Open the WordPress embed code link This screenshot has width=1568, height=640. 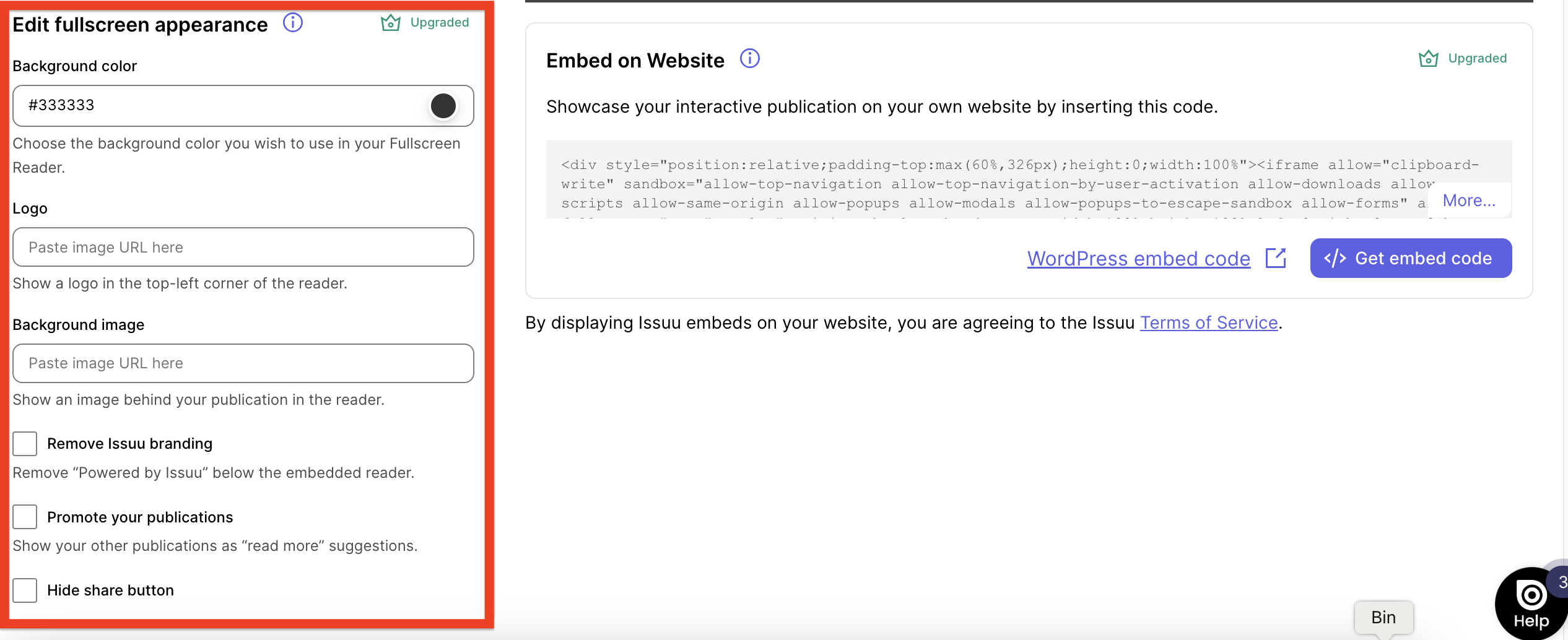point(1138,258)
